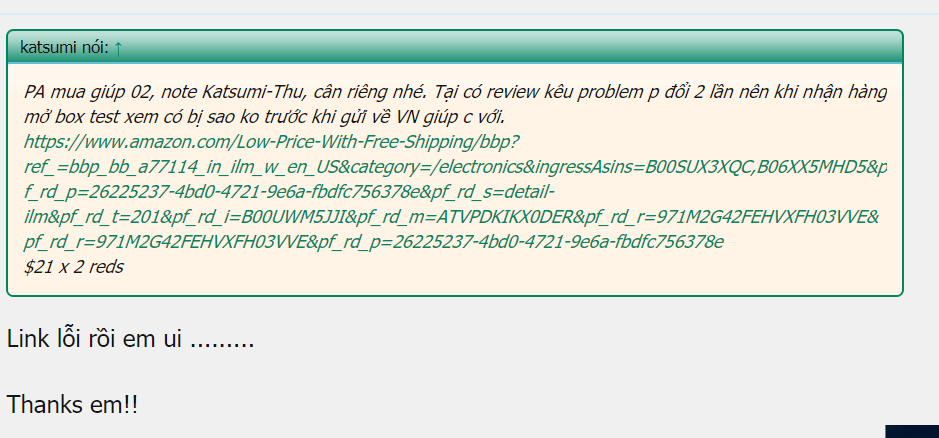Open the amazon.com Low-Price-With-Free-Shipping link

(x=271, y=142)
